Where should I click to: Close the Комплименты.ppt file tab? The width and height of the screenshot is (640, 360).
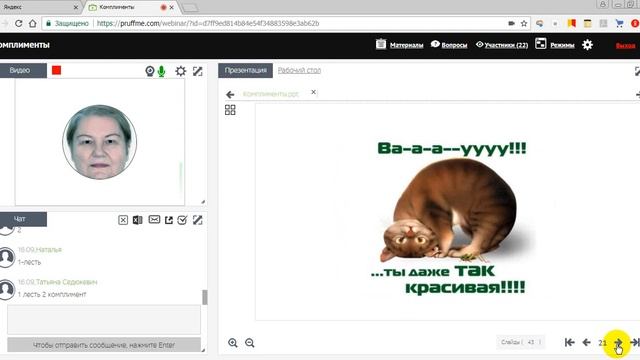313,92
